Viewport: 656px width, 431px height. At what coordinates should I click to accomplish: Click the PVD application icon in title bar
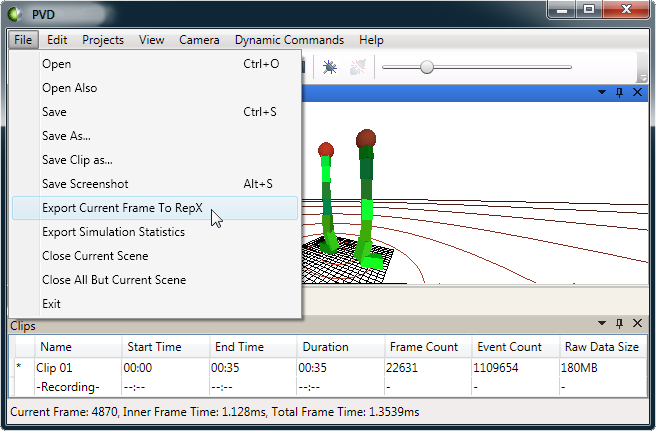(14, 12)
